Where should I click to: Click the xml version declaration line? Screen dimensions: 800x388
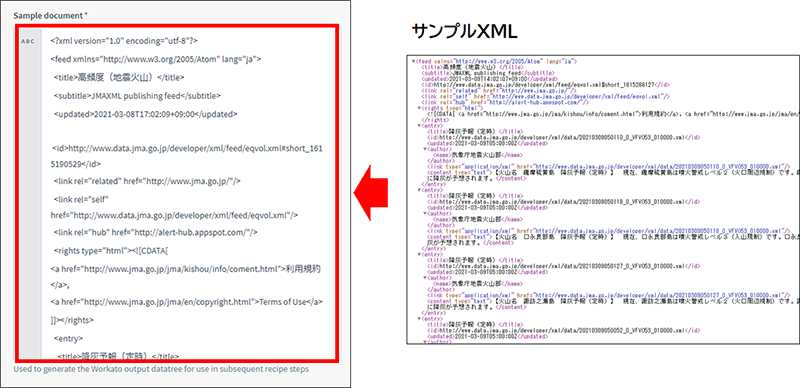coord(124,41)
